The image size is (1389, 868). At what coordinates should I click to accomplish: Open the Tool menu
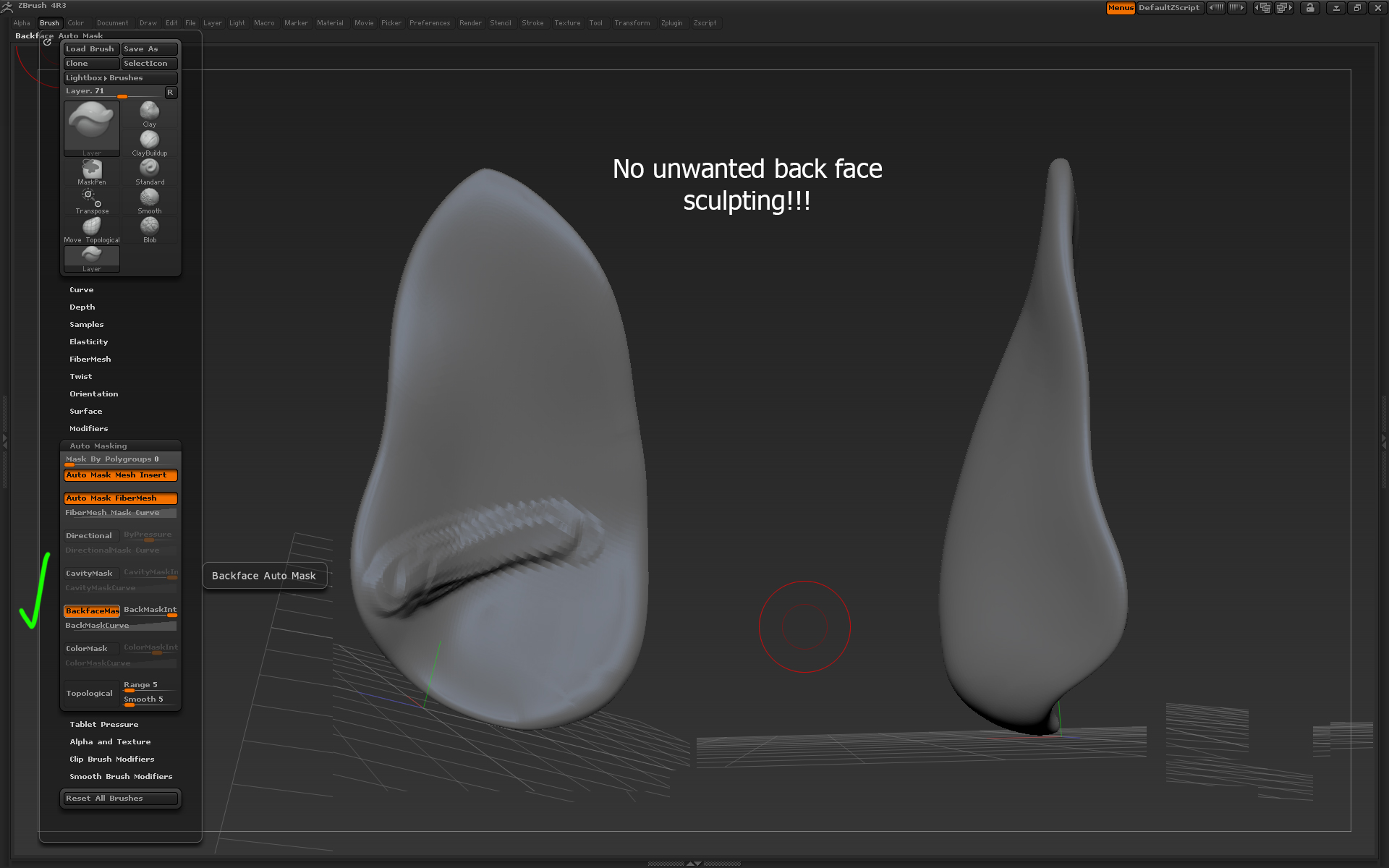[x=596, y=22]
